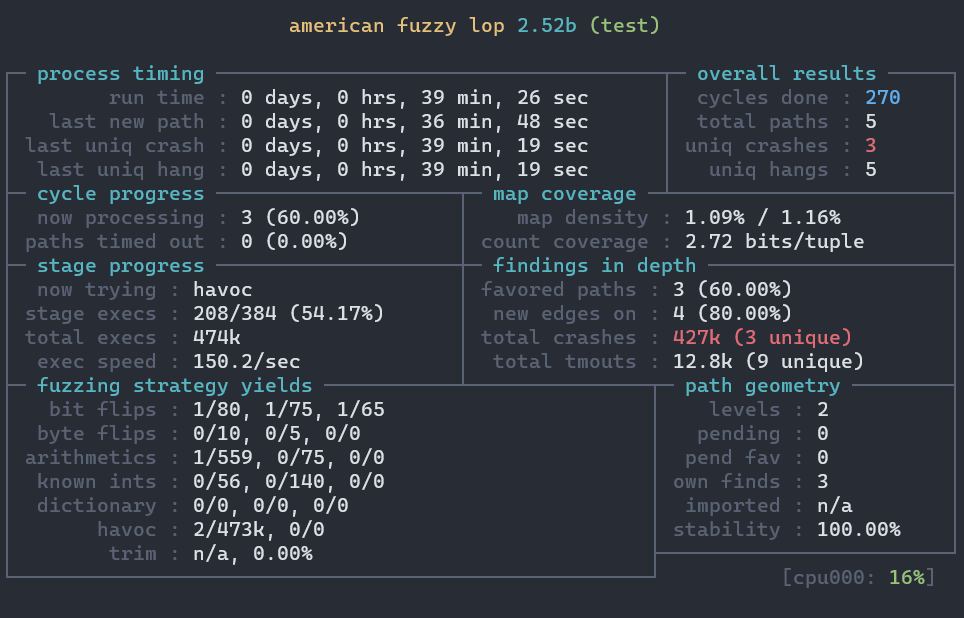
Task: Select known ints value 0/56, 0/140, 0/0
Action: (x=288, y=481)
